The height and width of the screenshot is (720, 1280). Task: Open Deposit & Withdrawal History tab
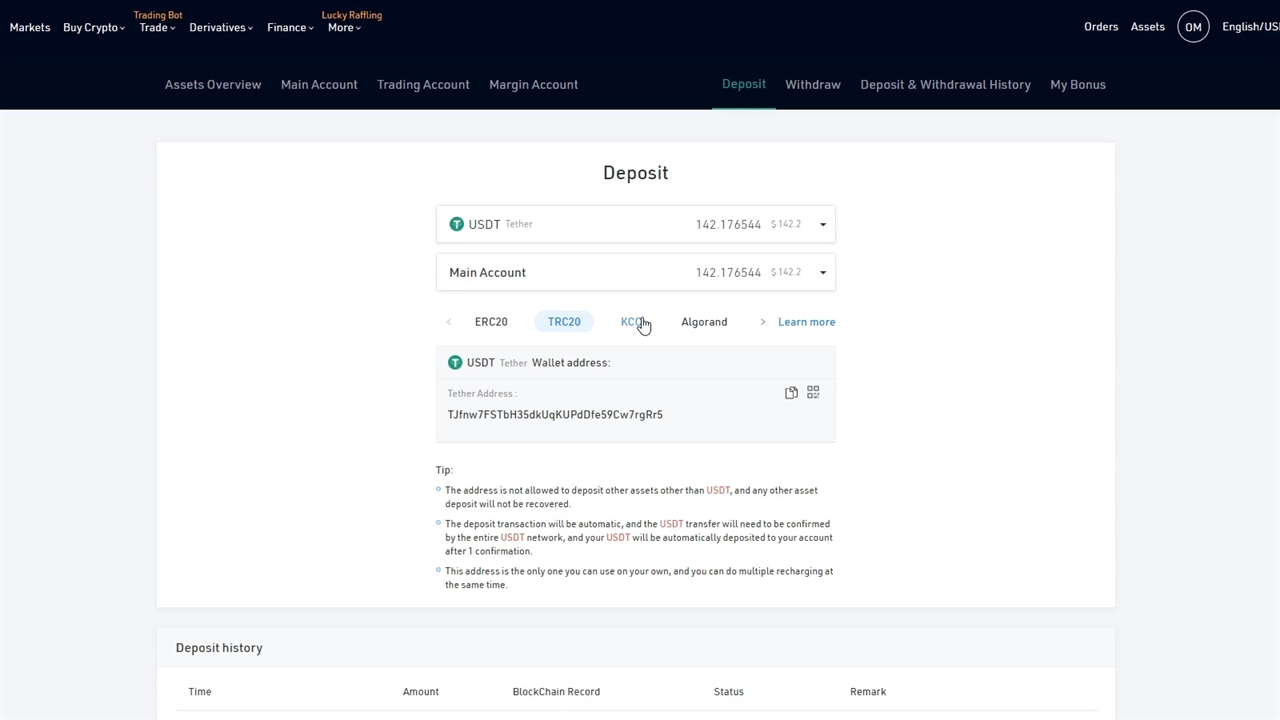[945, 85]
